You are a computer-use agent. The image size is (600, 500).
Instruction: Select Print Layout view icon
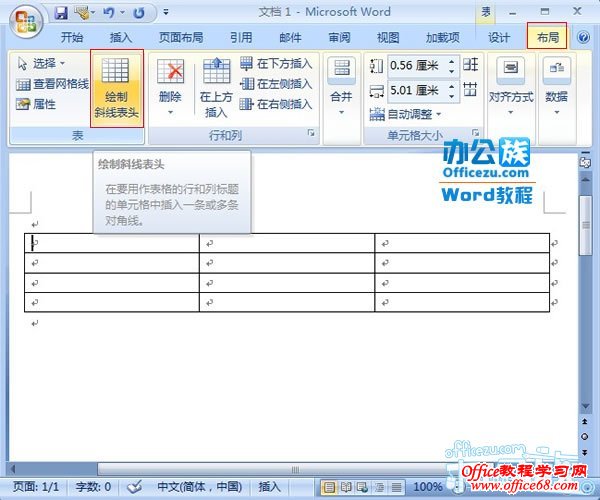[329, 487]
